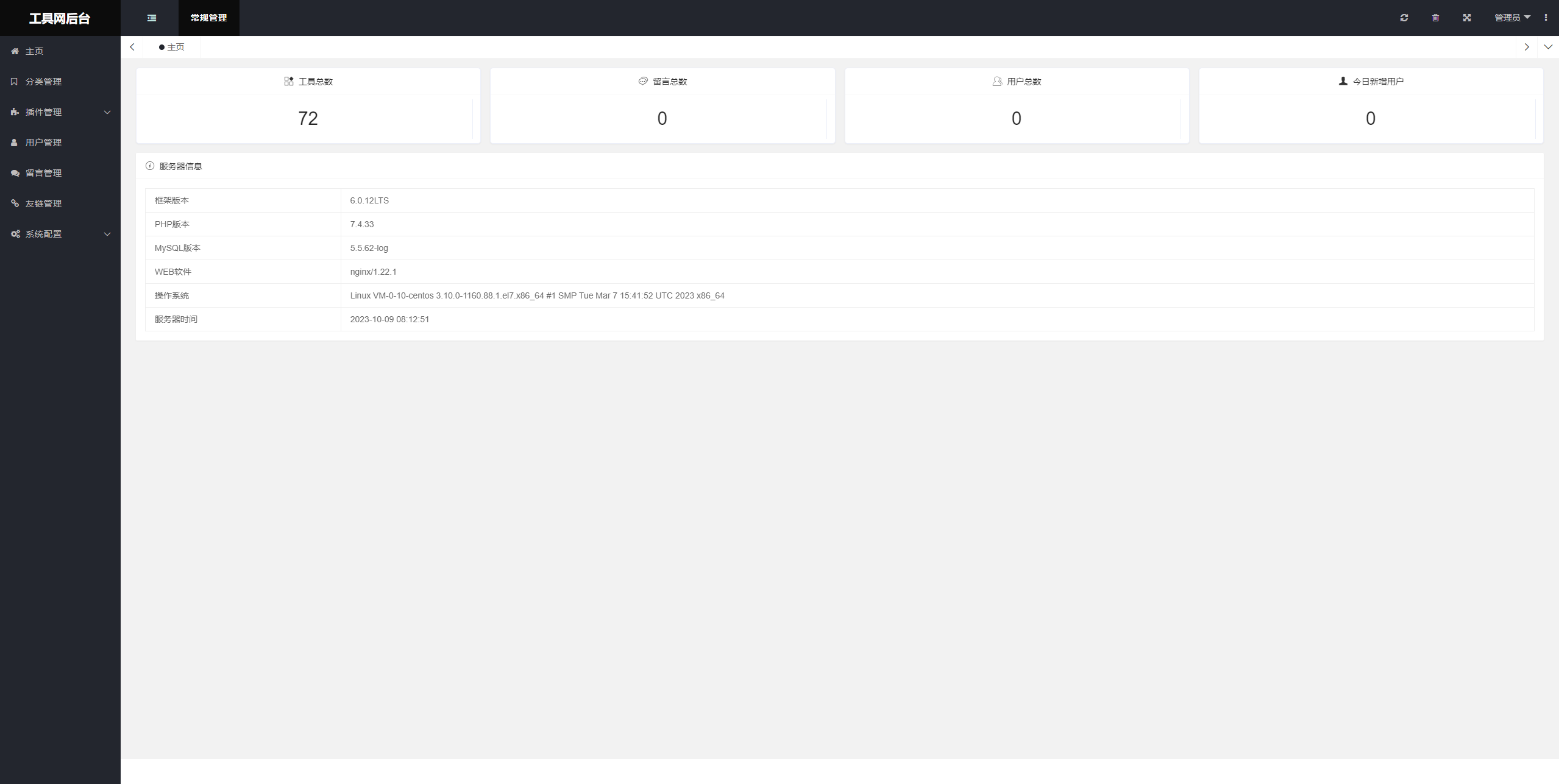Click the refresh icon in top bar

(1404, 18)
